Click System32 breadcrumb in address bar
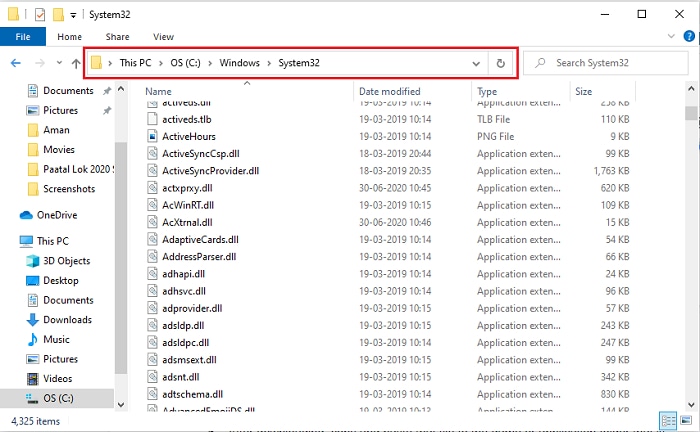This screenshot has width=700, height=432. coord(299,63)
